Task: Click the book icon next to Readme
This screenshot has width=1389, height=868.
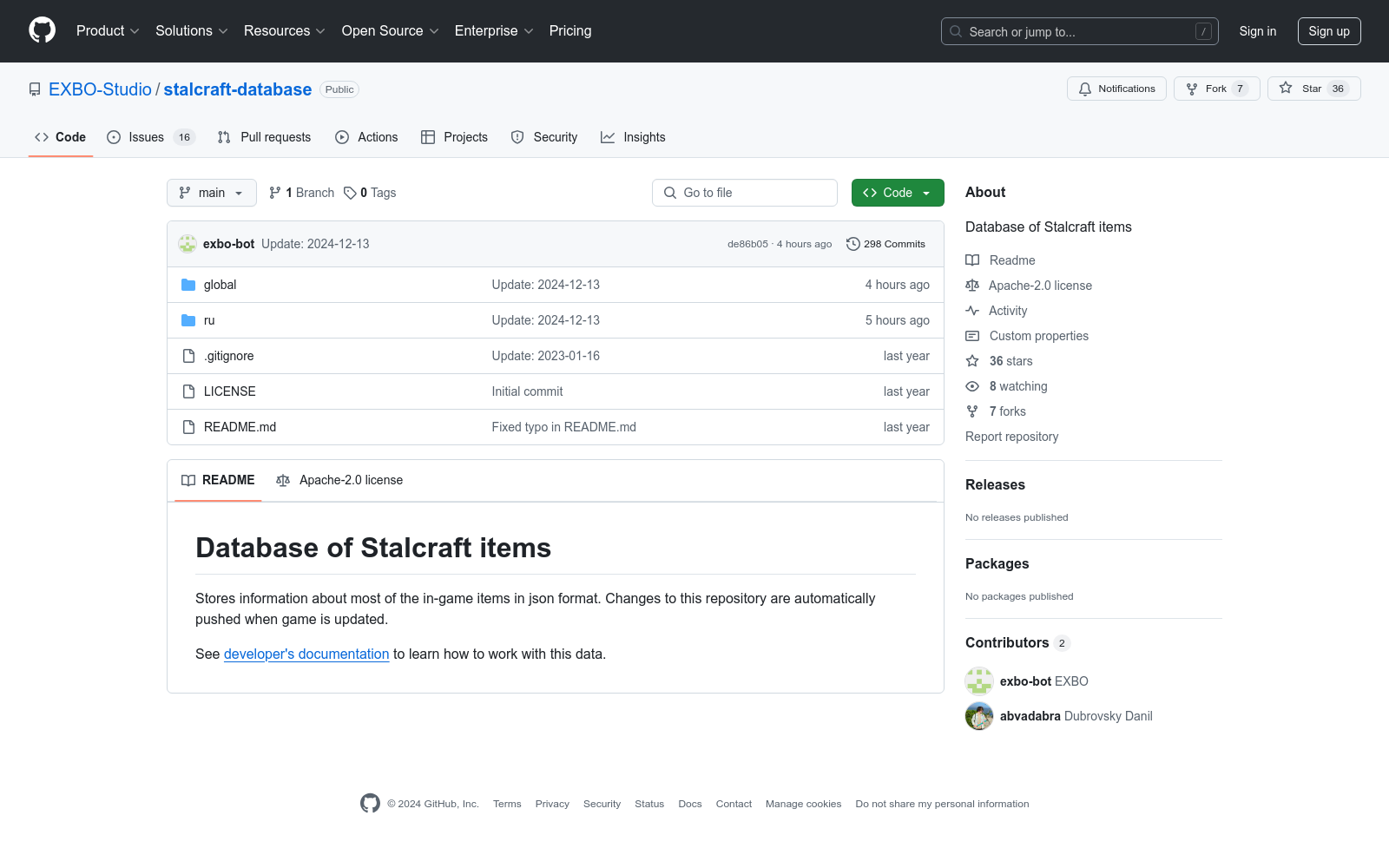Action: coord(972,260)
